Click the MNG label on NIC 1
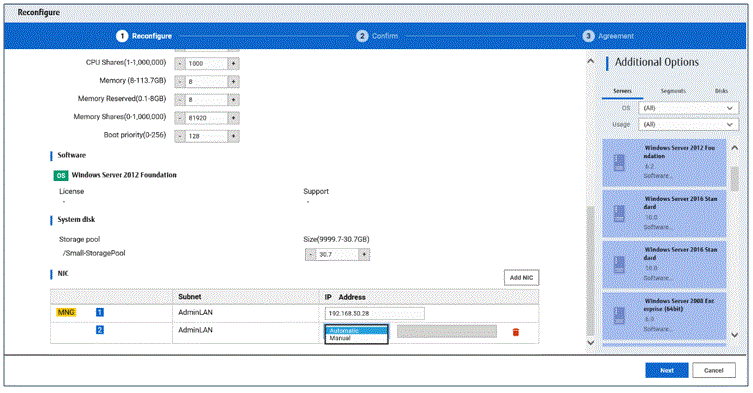The image size is (753, 393). pos(66,312)
